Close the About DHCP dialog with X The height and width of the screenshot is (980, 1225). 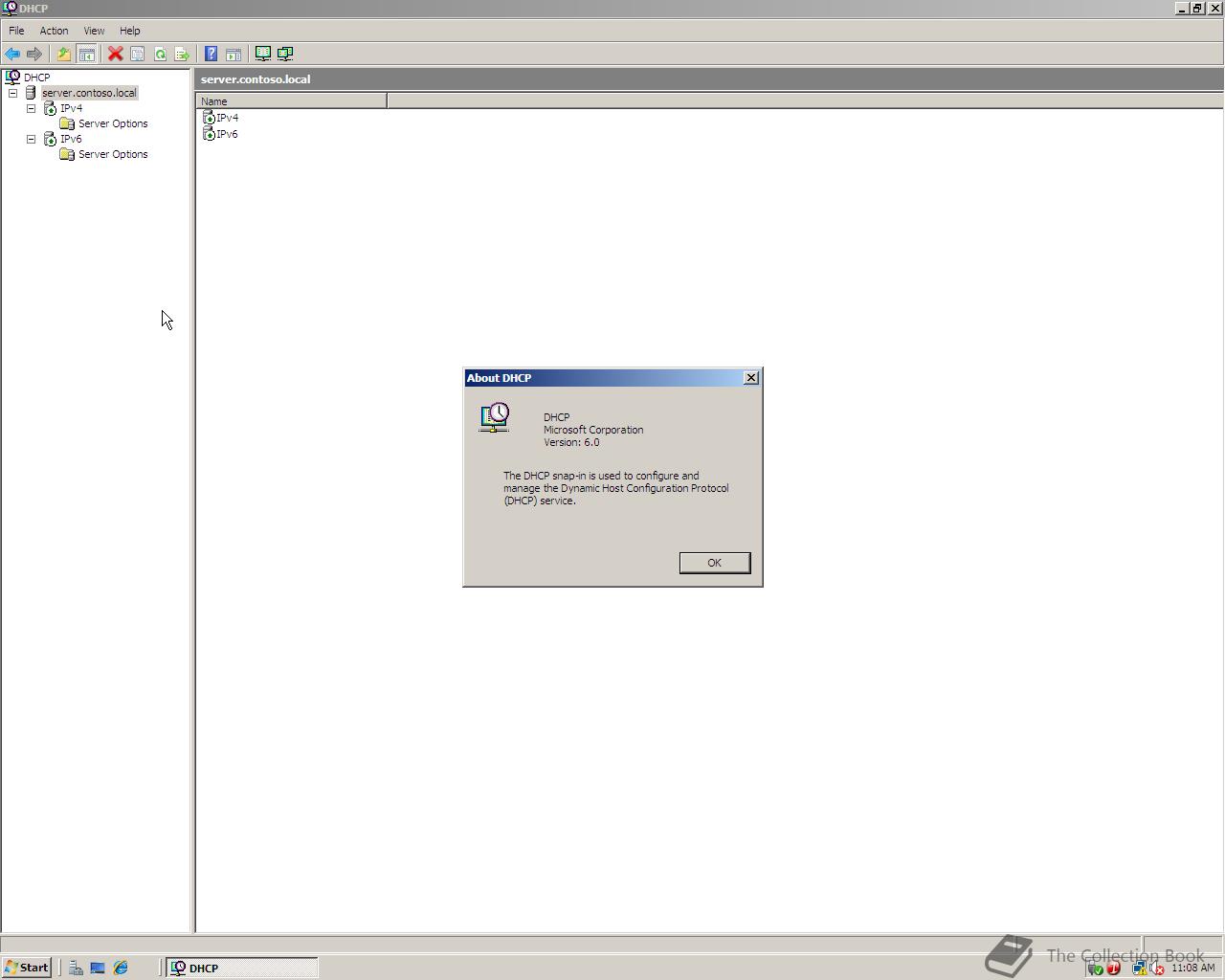[751, 378]
